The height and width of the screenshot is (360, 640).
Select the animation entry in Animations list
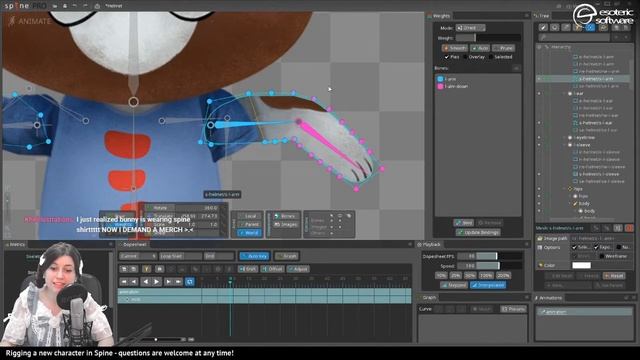point(584,312)
